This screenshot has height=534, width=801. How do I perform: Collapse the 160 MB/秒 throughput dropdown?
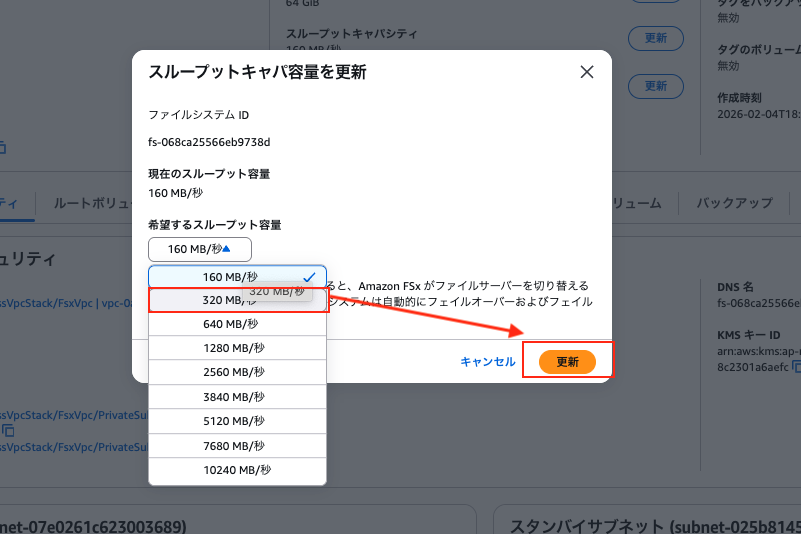(x=200, y=249)
